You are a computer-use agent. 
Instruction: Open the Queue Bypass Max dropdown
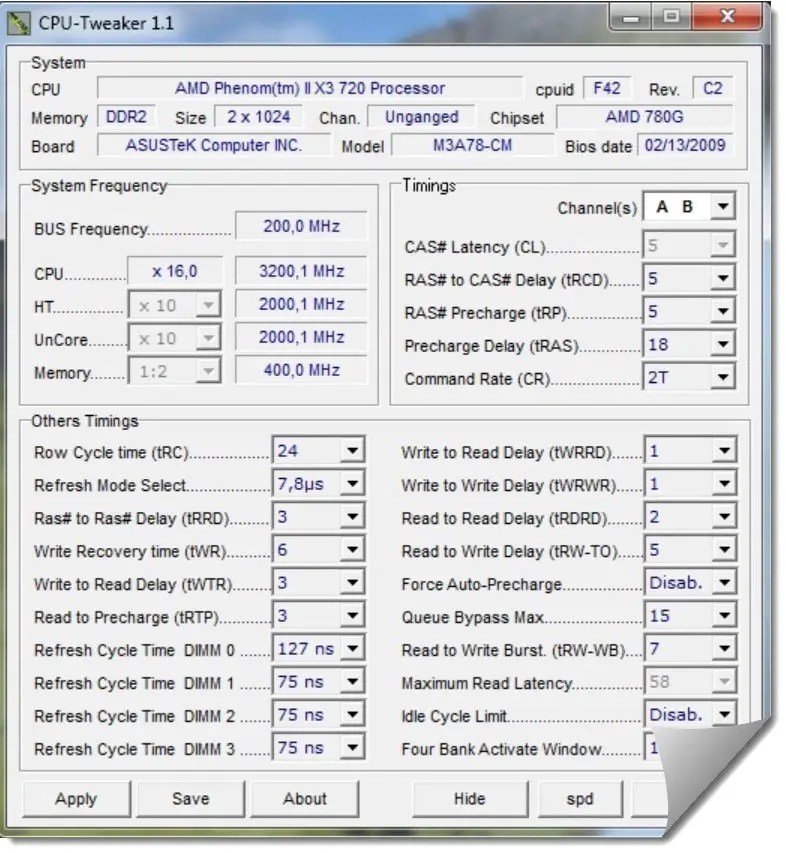[x=690, y=616]
